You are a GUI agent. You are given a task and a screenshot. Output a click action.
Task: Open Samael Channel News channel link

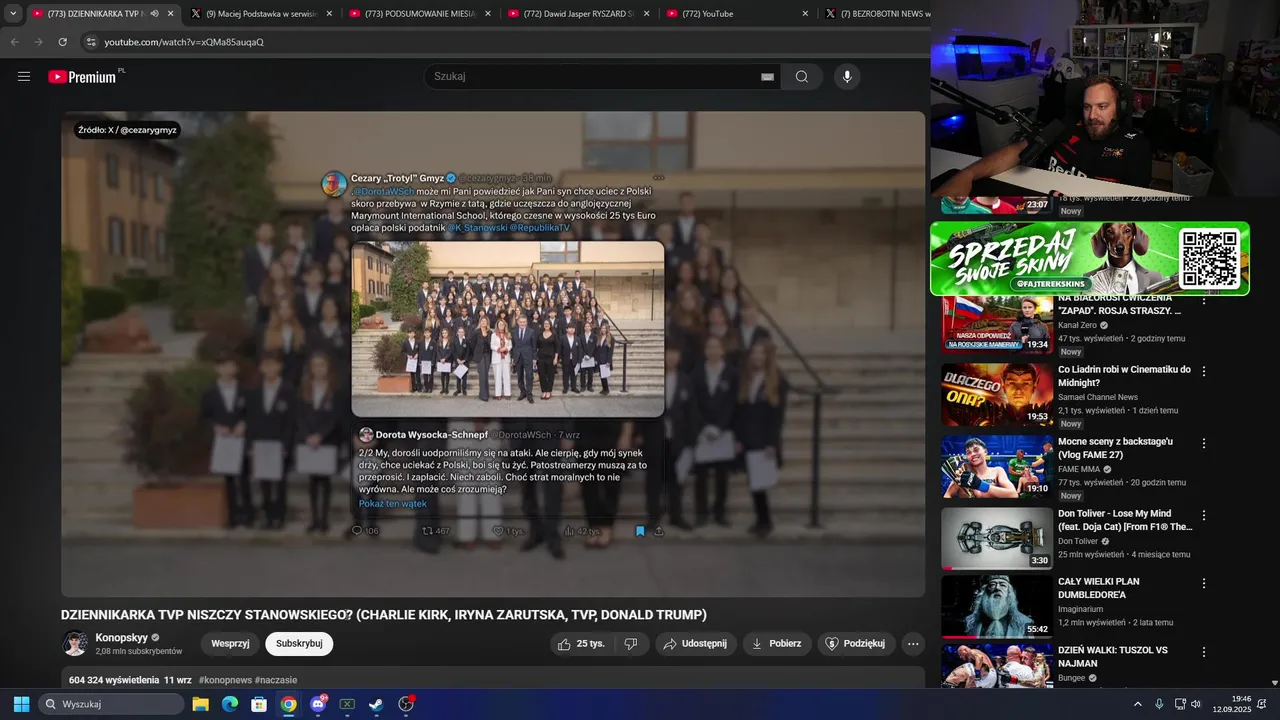click(x=1098, y=397)
